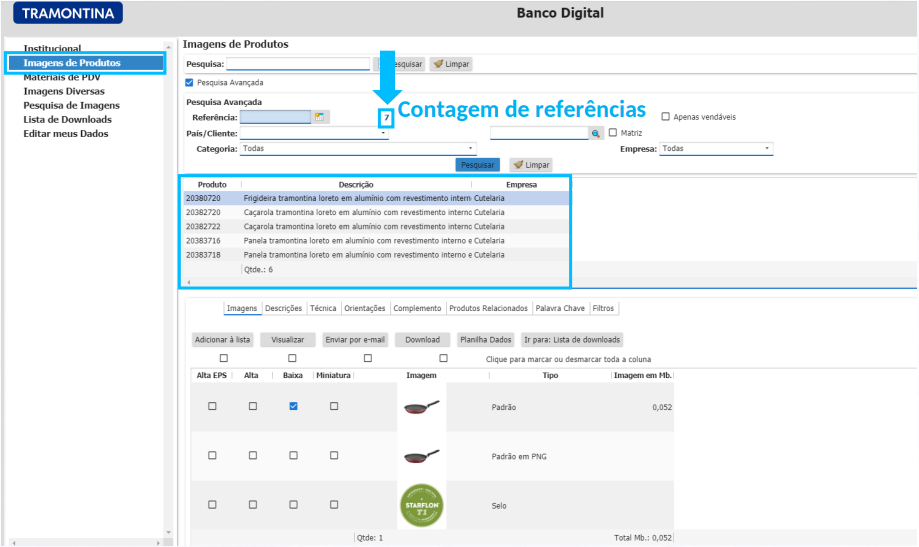919x547 pixels.
Task: Click the Visualizar button
Action: 288,340
